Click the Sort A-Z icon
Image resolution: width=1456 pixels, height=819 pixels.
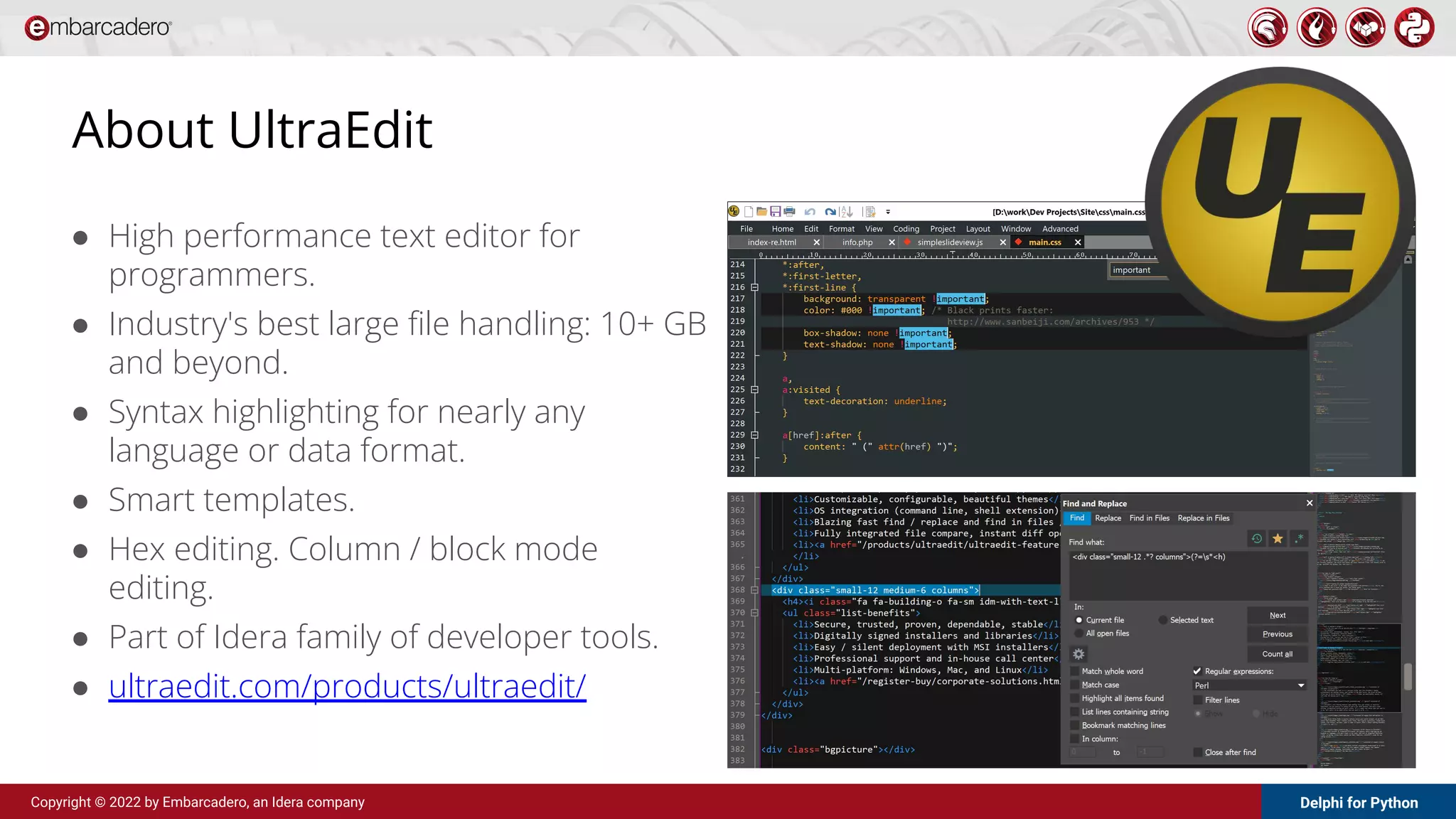846,211
